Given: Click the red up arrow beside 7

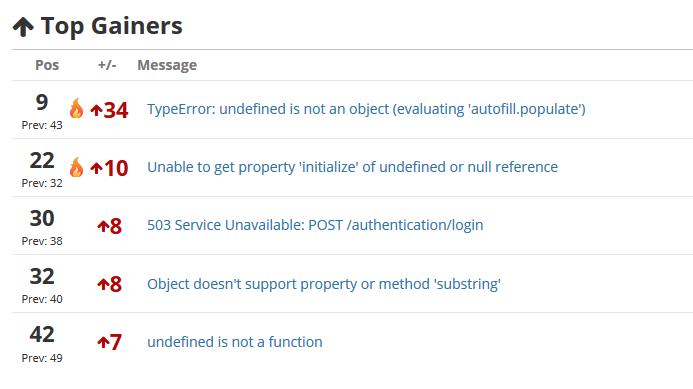Looking at the screenshot, I should (103, 342).
